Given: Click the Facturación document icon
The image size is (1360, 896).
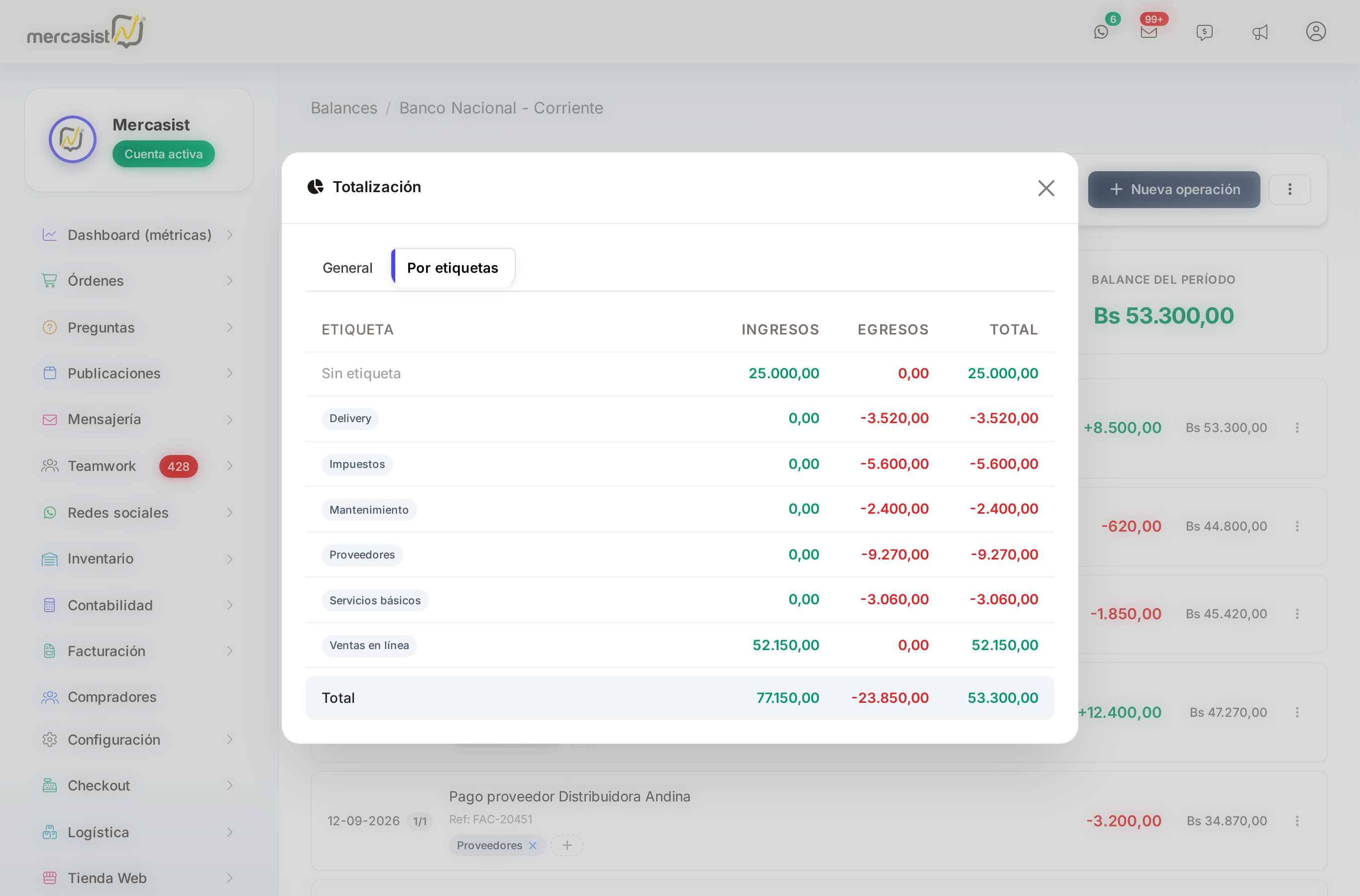Looking at the screenshot, I should (x=50, y=651).
